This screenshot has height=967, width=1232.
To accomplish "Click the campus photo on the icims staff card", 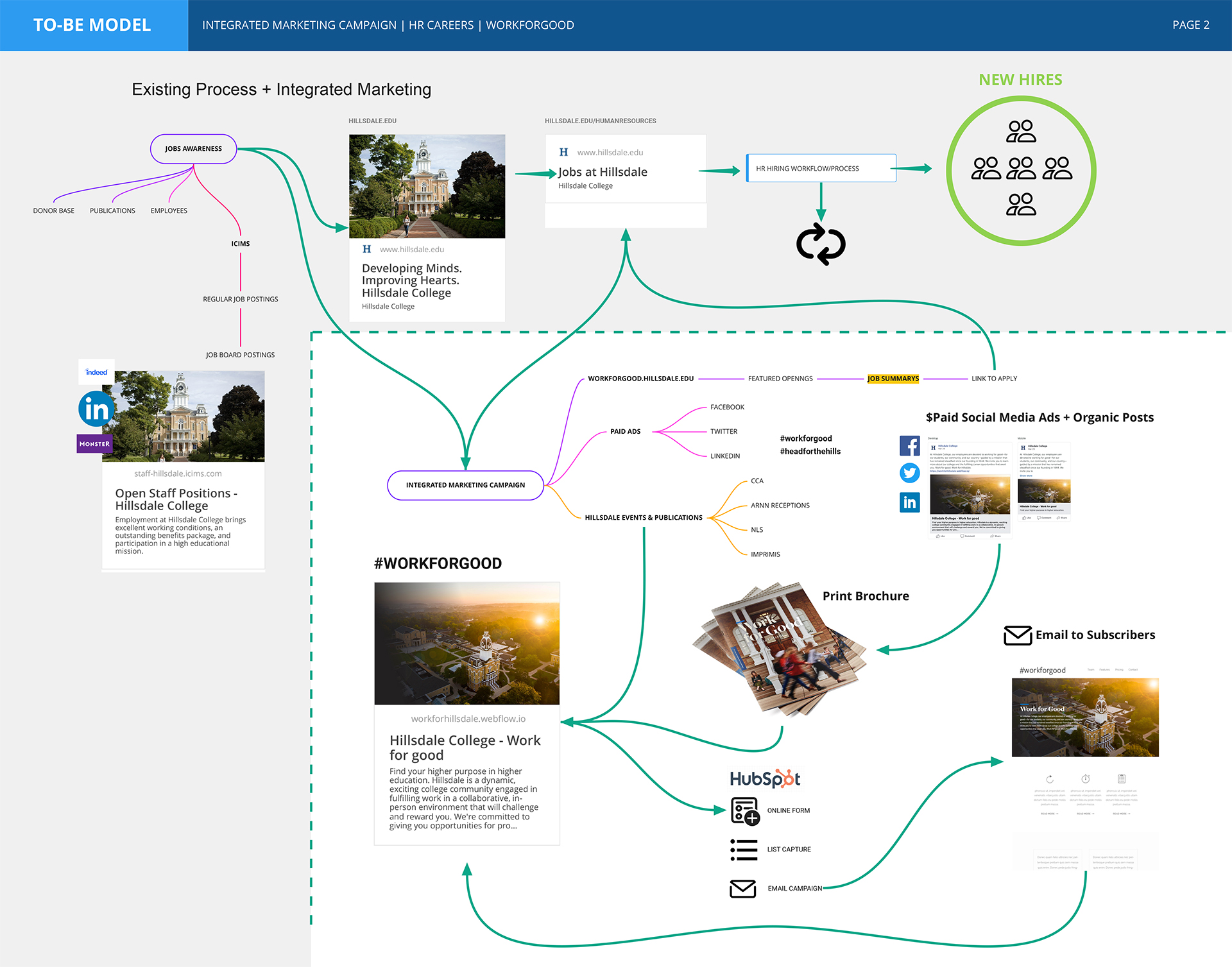I will pos(183,416).
